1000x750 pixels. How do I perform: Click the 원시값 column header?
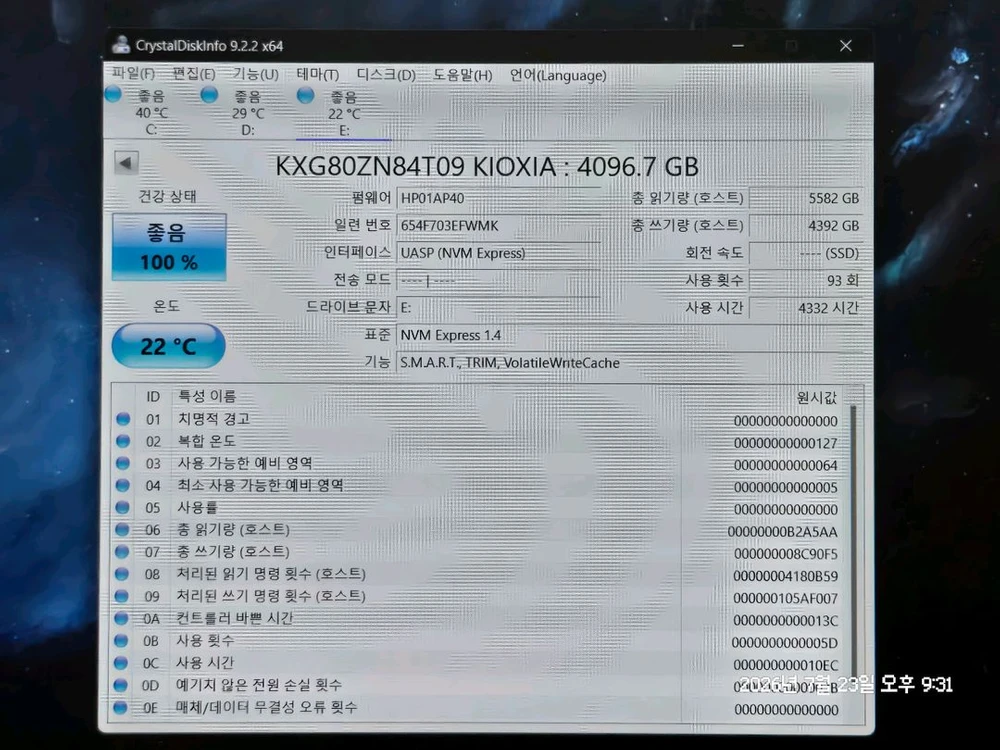(816, 397)
